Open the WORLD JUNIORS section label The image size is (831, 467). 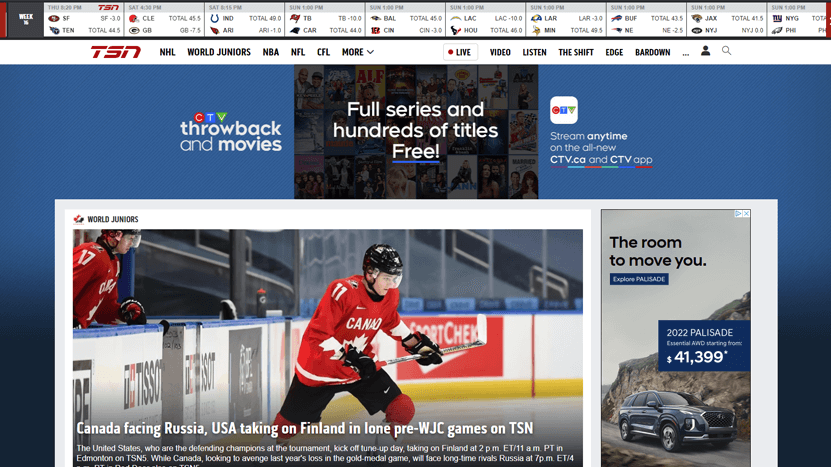coord(113,219)
